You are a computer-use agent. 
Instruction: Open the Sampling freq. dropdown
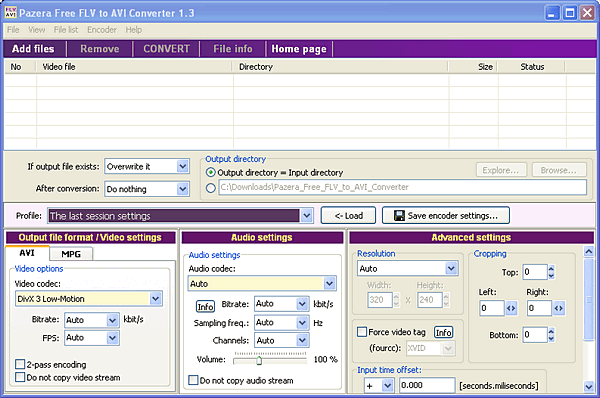[302, 323]
